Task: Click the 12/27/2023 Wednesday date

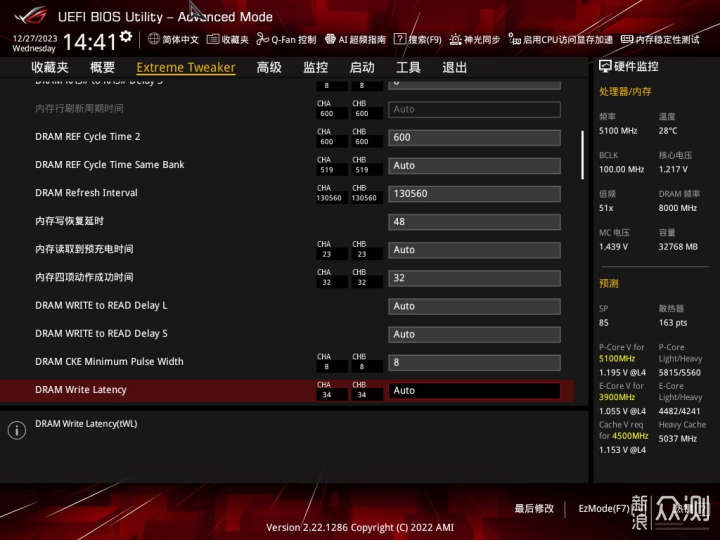Action: pos(34,43)
